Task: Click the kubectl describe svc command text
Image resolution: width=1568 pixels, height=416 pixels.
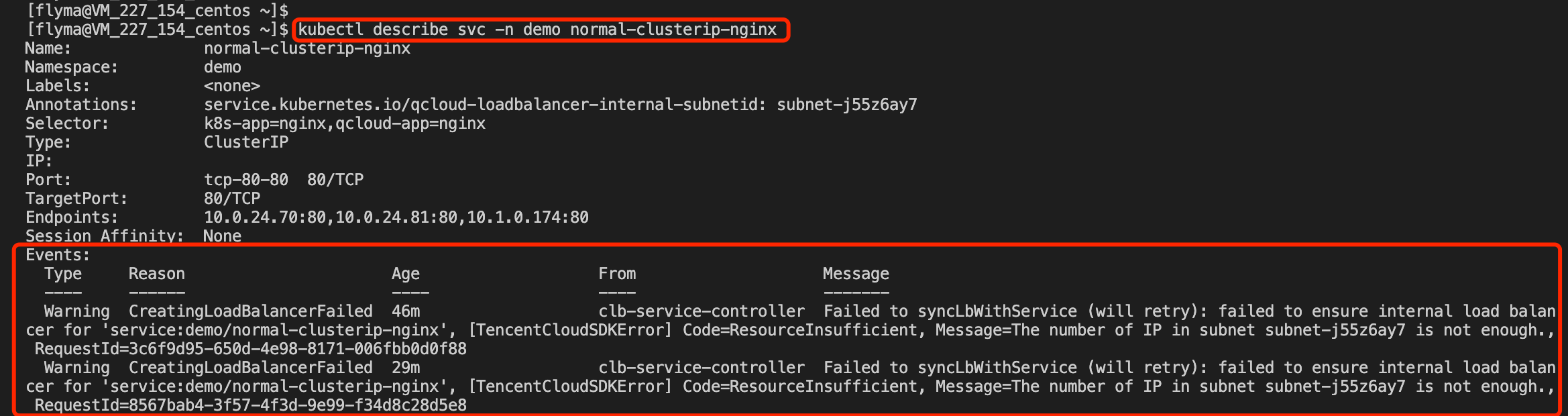Action: point(537,30)
